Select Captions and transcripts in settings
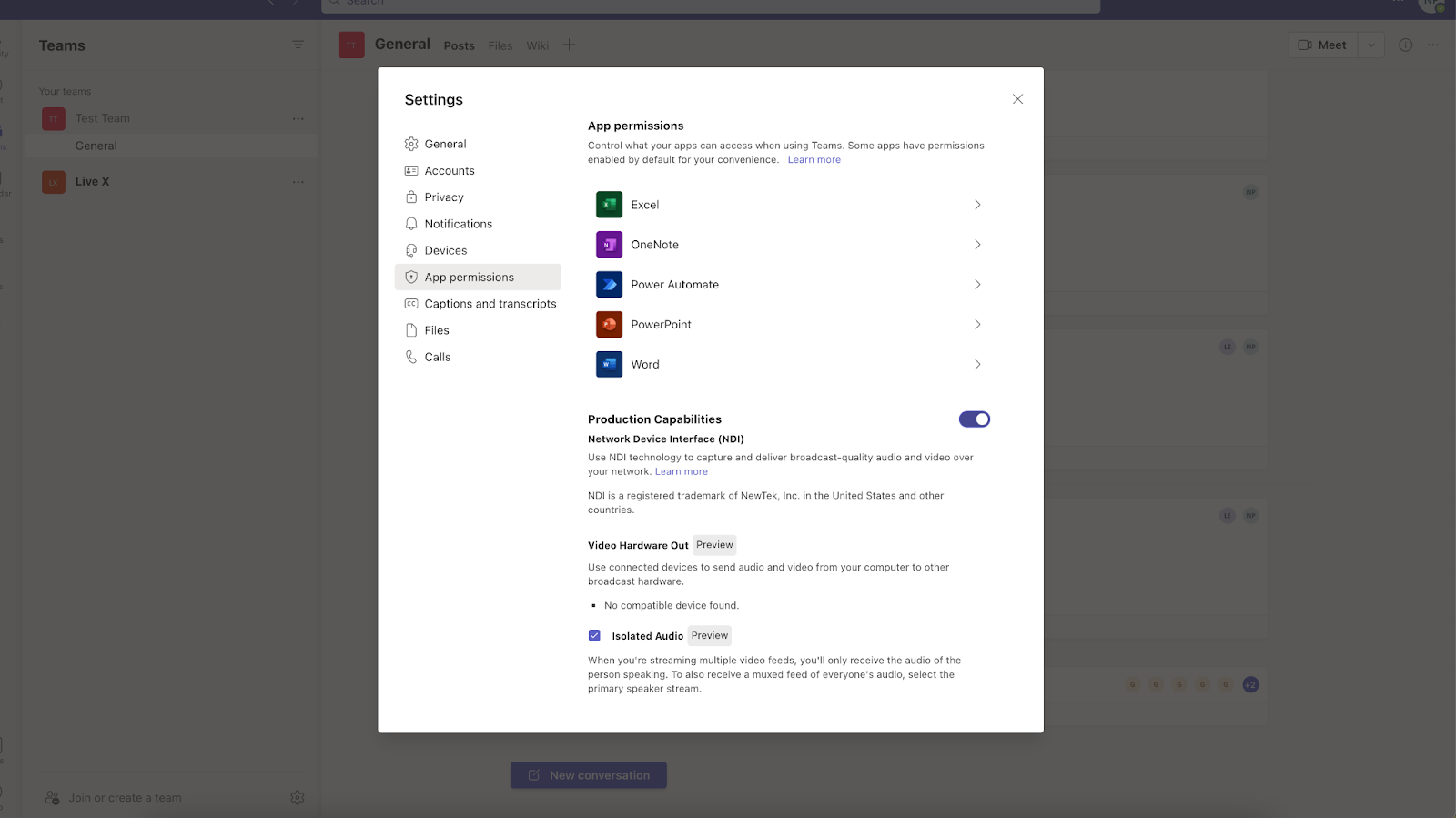The width and height of the screenshot is (1456, 818). 478,304
